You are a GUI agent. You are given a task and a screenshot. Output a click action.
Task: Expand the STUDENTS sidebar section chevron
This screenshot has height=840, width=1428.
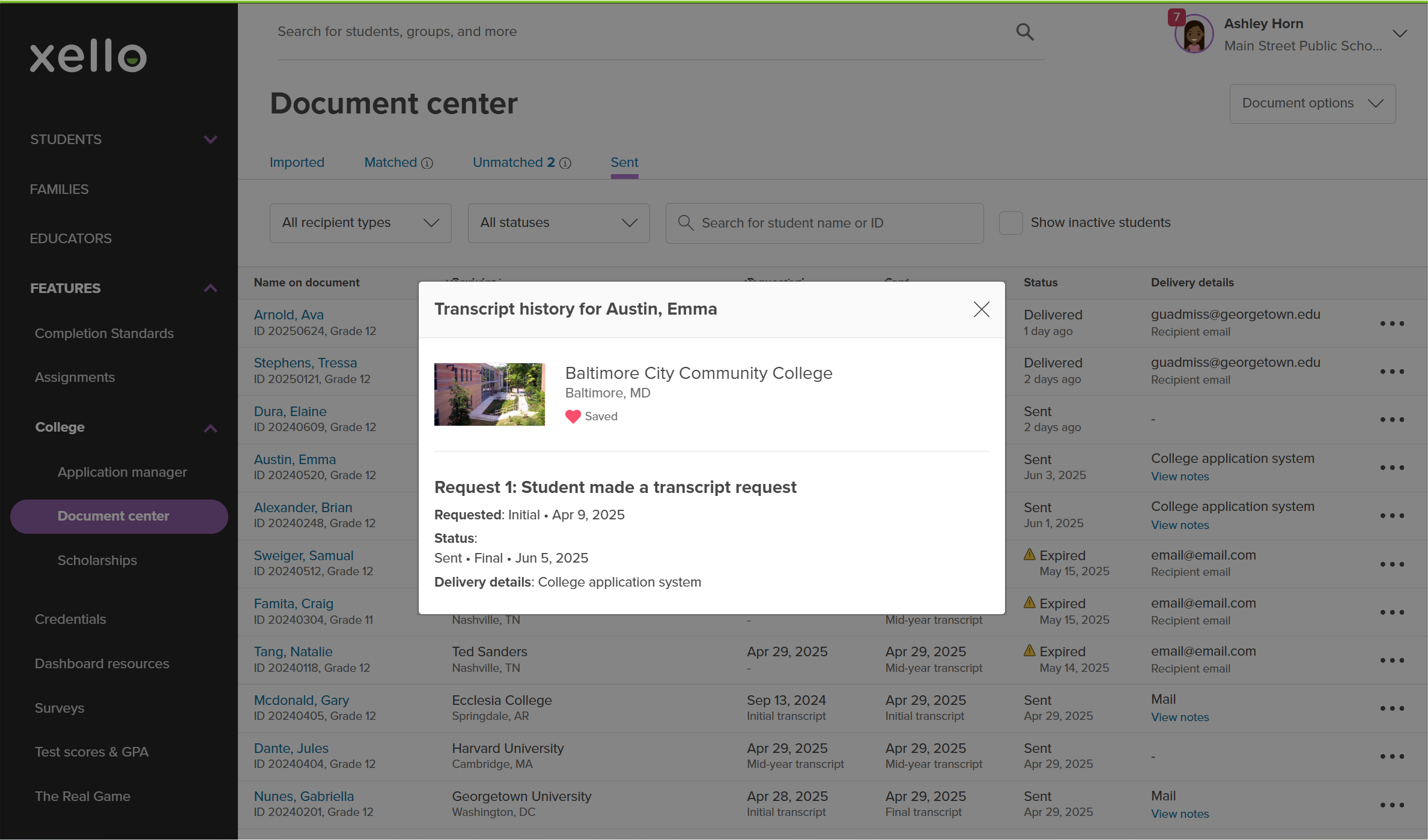[x=210, y=139]
